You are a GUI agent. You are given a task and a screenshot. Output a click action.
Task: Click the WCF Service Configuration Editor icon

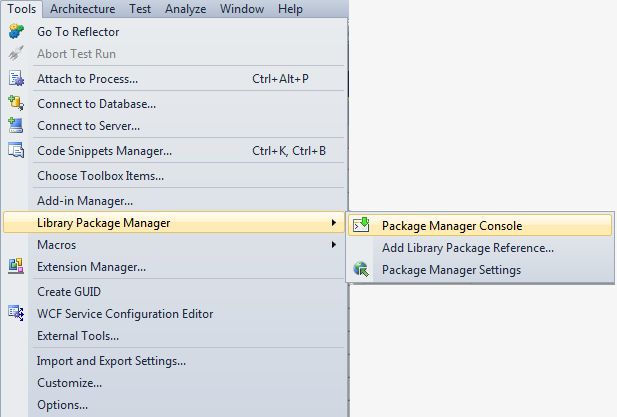pyautogui.click(x=16, y=314)
